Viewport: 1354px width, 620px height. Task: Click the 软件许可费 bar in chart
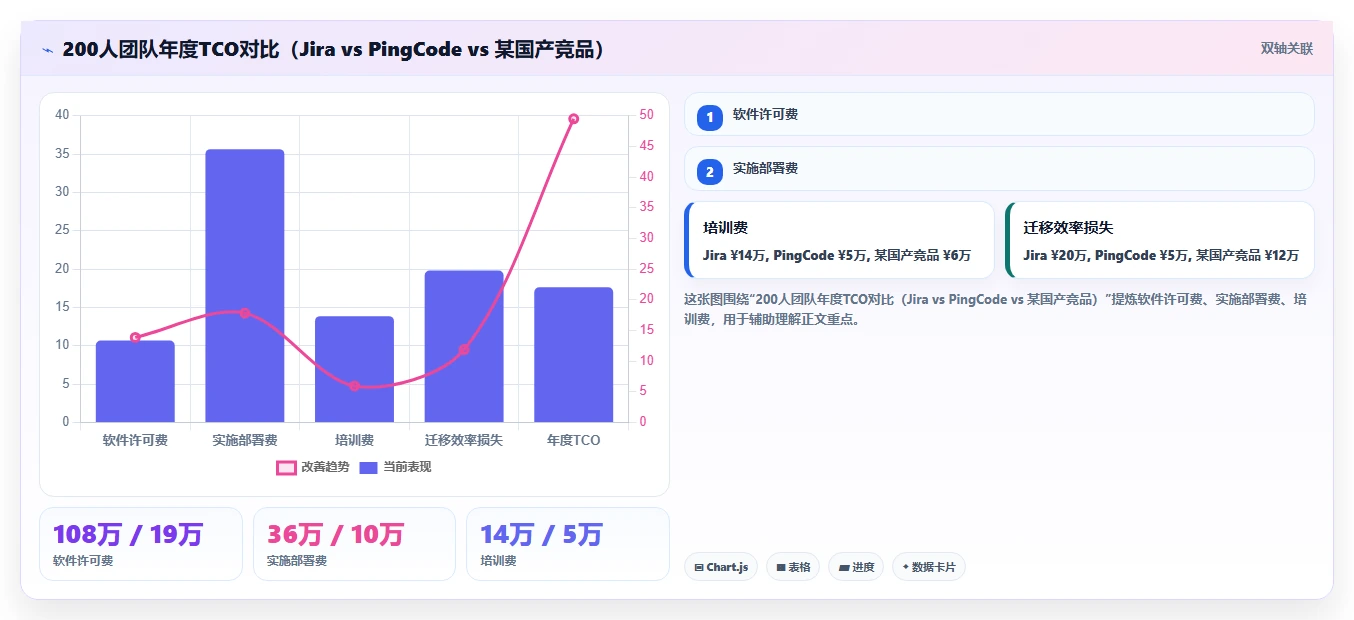point(135,381)
